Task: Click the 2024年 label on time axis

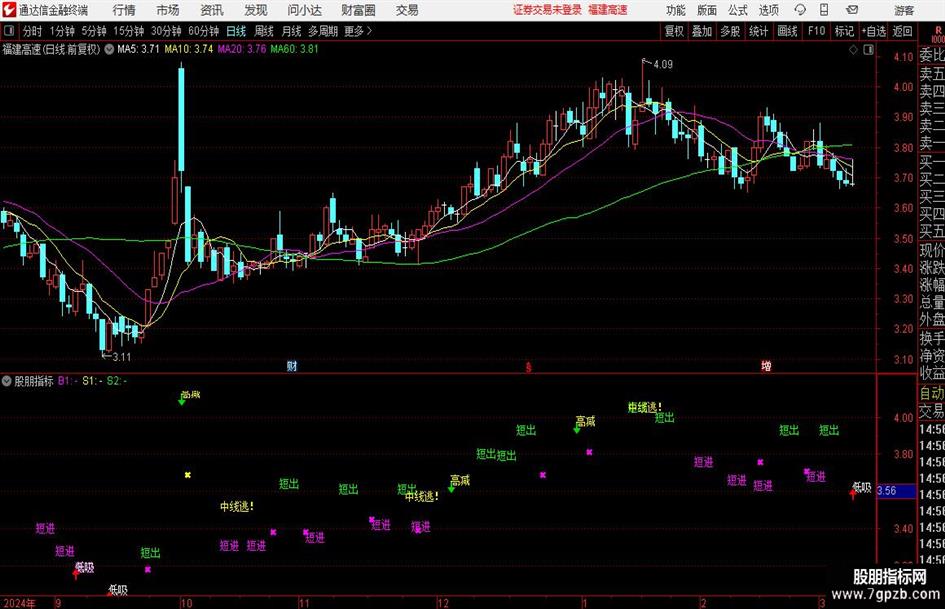Action: pos(19,603)
